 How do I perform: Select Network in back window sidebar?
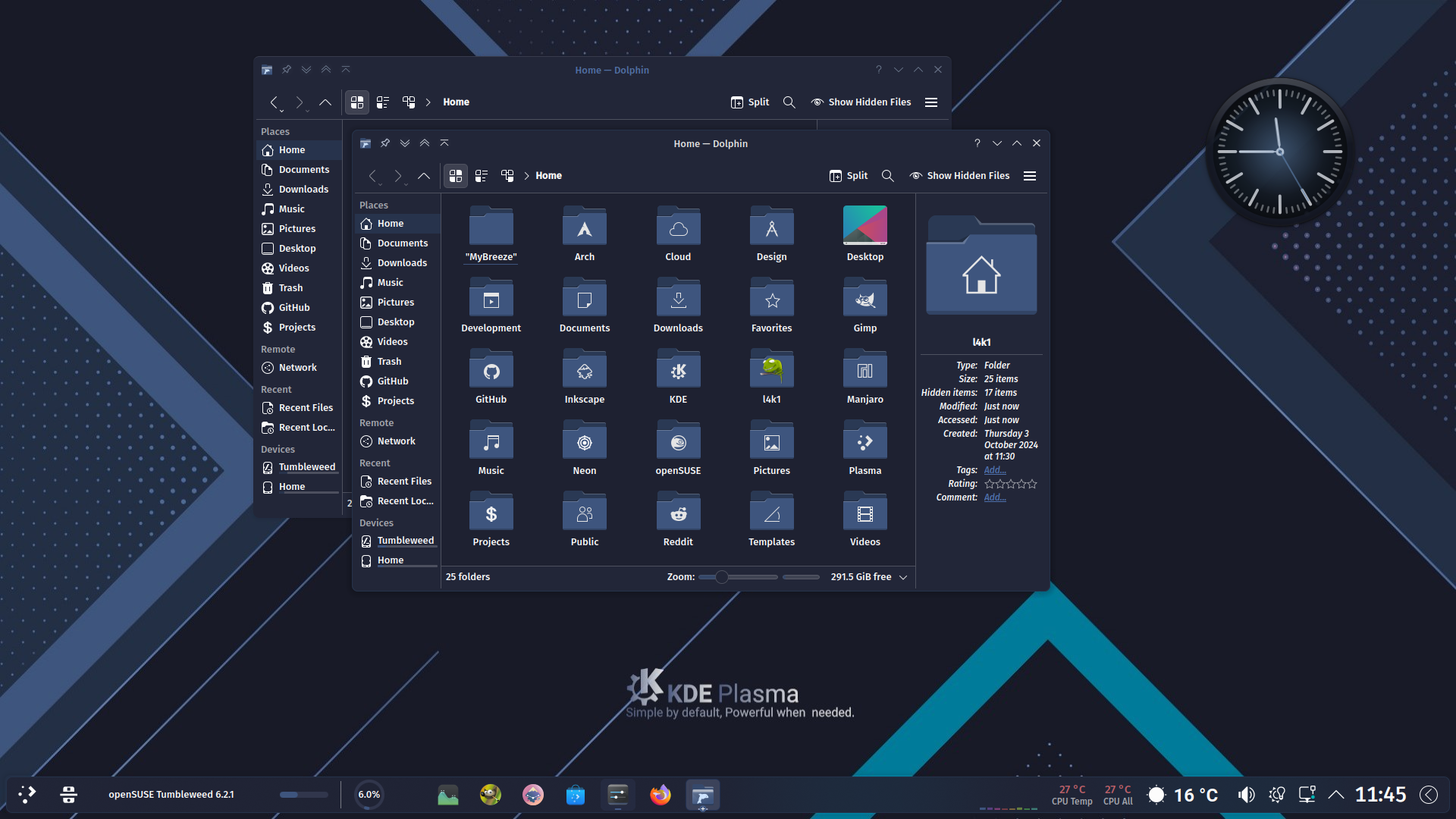(298, 368)
